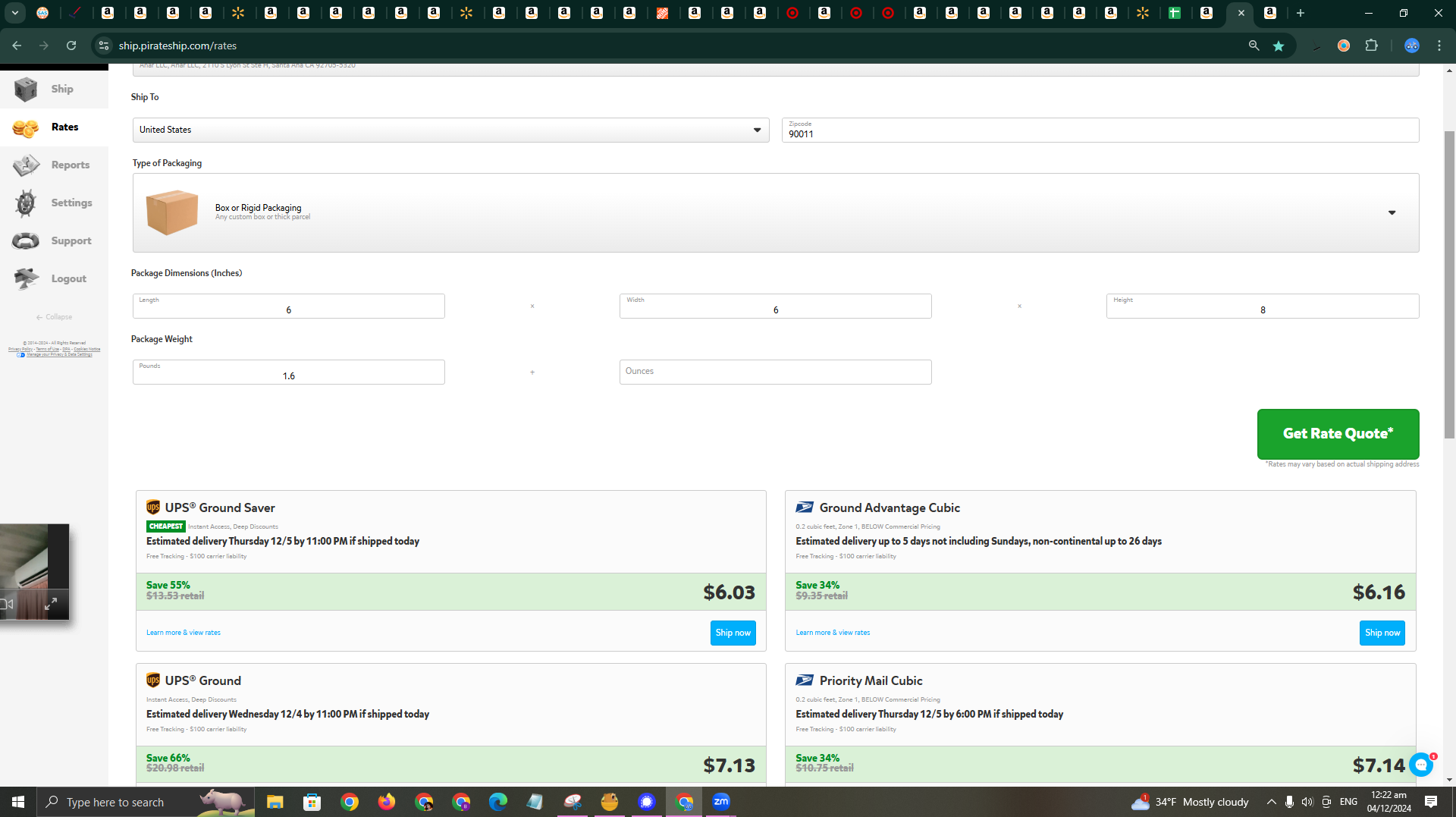Switch to the Home Depot orange tab
Screen dimensions: 1456x817
click(662, 13)
